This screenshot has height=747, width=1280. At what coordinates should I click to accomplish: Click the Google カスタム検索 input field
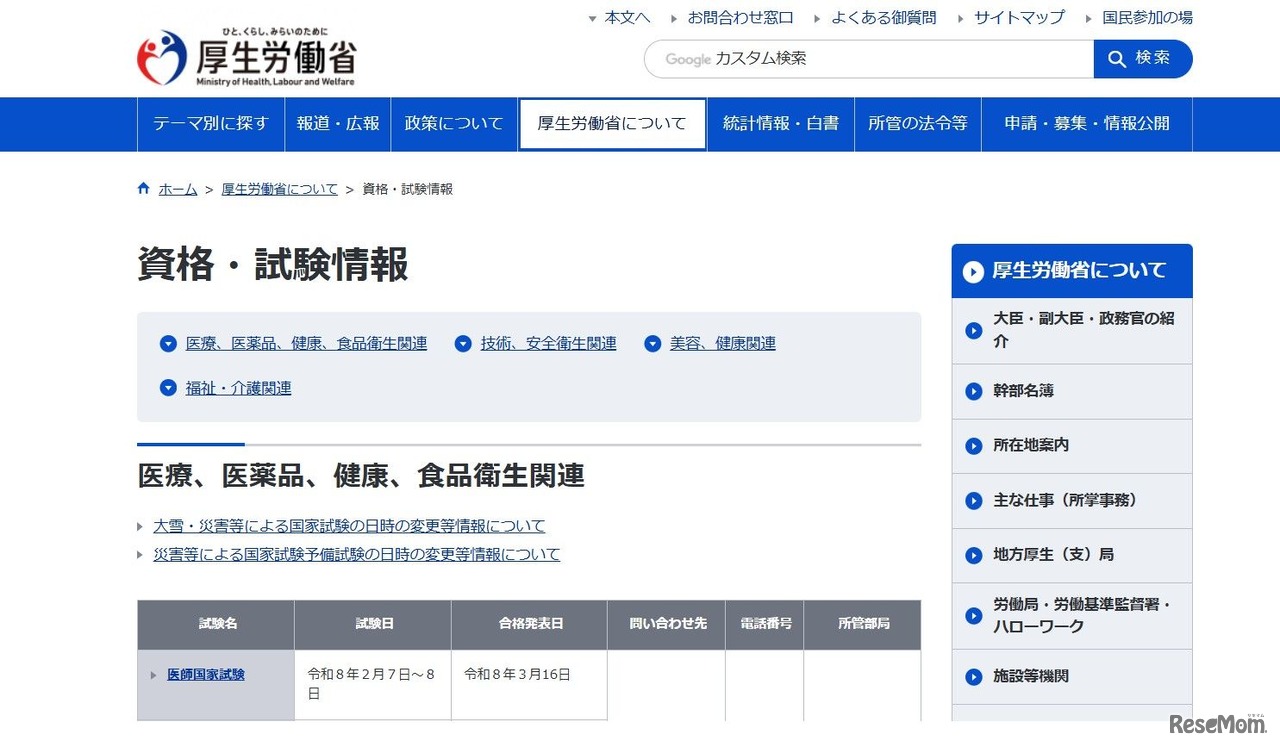tap(867, 58)
